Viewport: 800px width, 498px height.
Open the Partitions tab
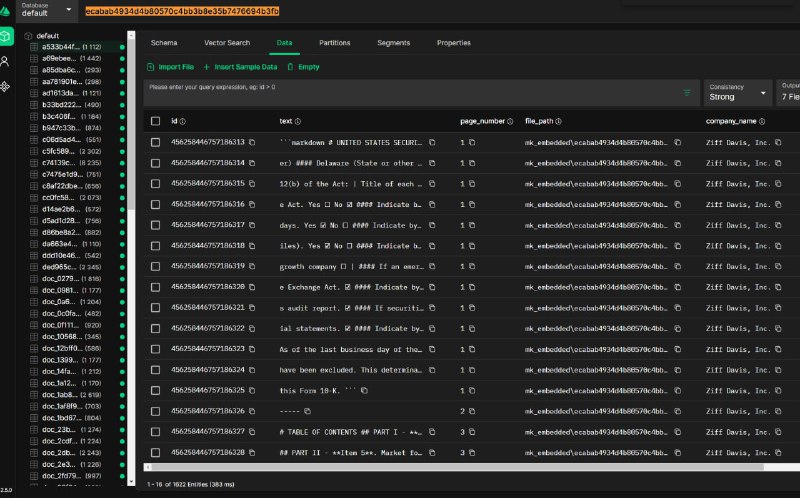[335, 43]
